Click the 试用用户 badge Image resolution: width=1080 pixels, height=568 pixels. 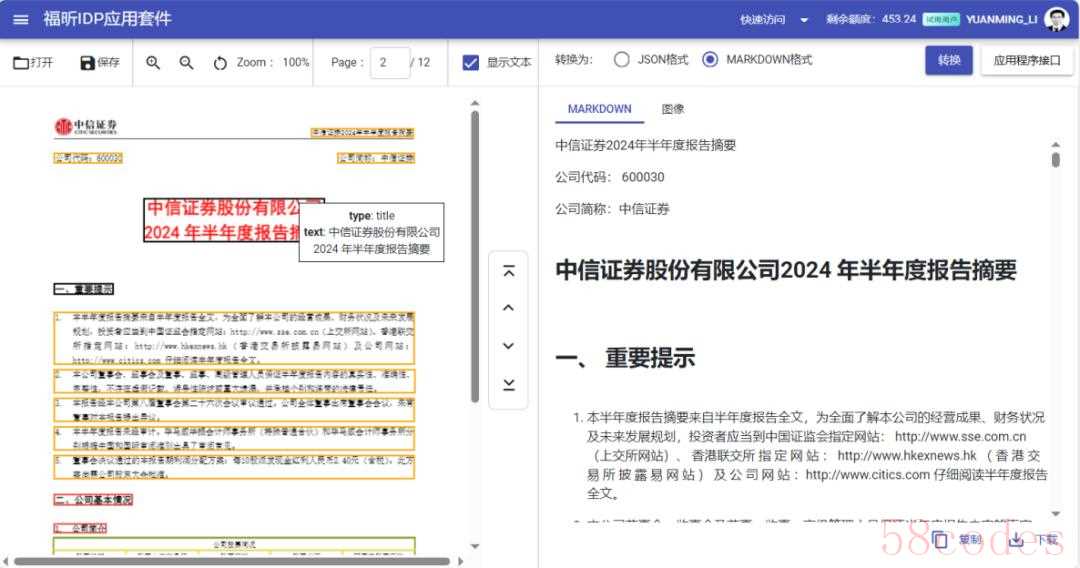coord(941,19)
